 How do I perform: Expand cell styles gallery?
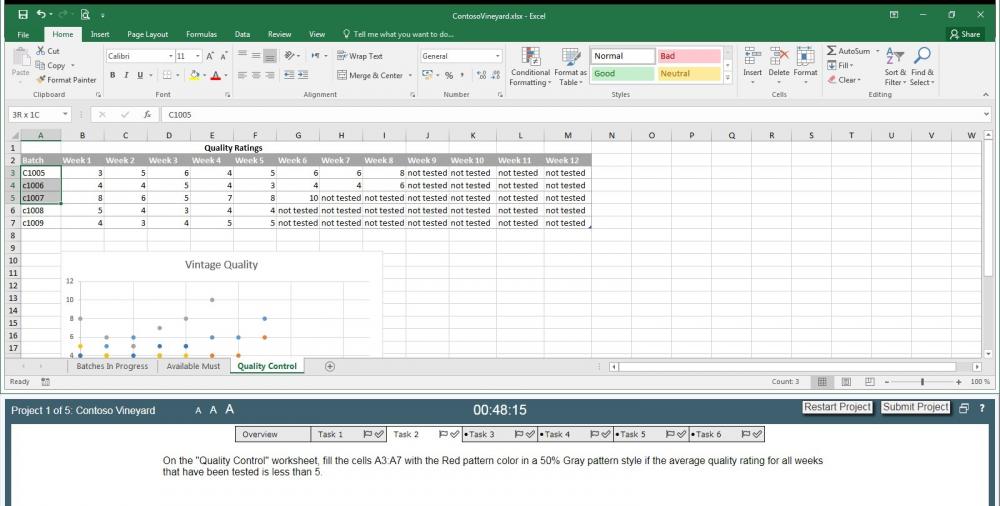[x=728, y=78]
